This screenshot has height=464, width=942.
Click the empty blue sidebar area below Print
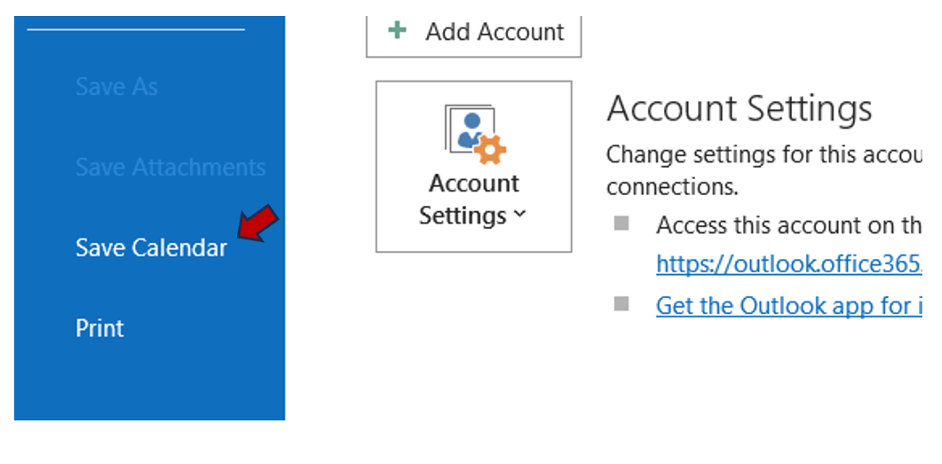pyautogui.click(x=150, y=385)
